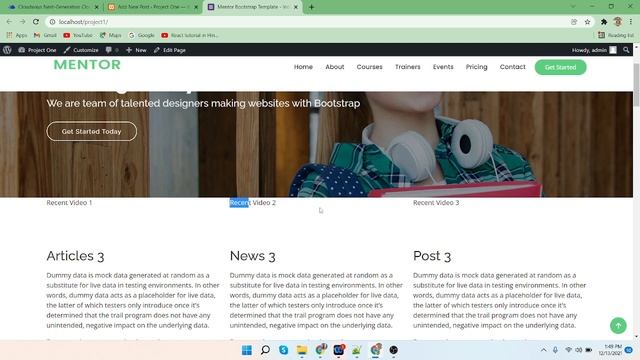Open the Apps bookmark shortcut
Viewport: 640px width, 360px height.
[x=17, y=36]
